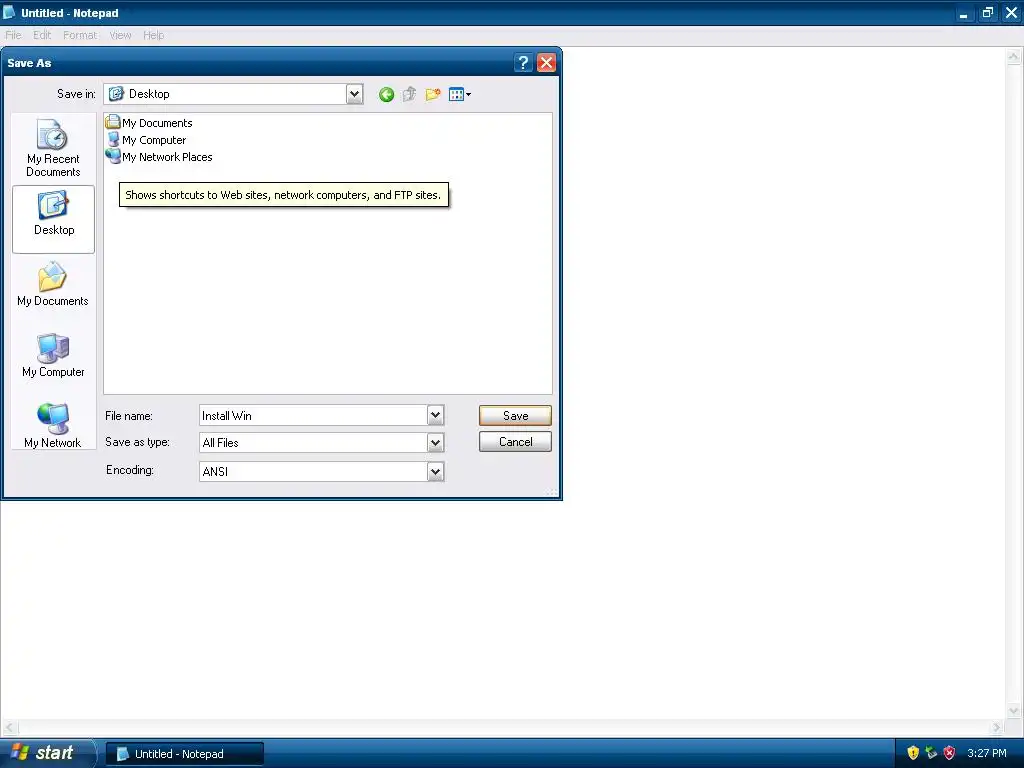Open the File menu in Notepad

point(13,35)
